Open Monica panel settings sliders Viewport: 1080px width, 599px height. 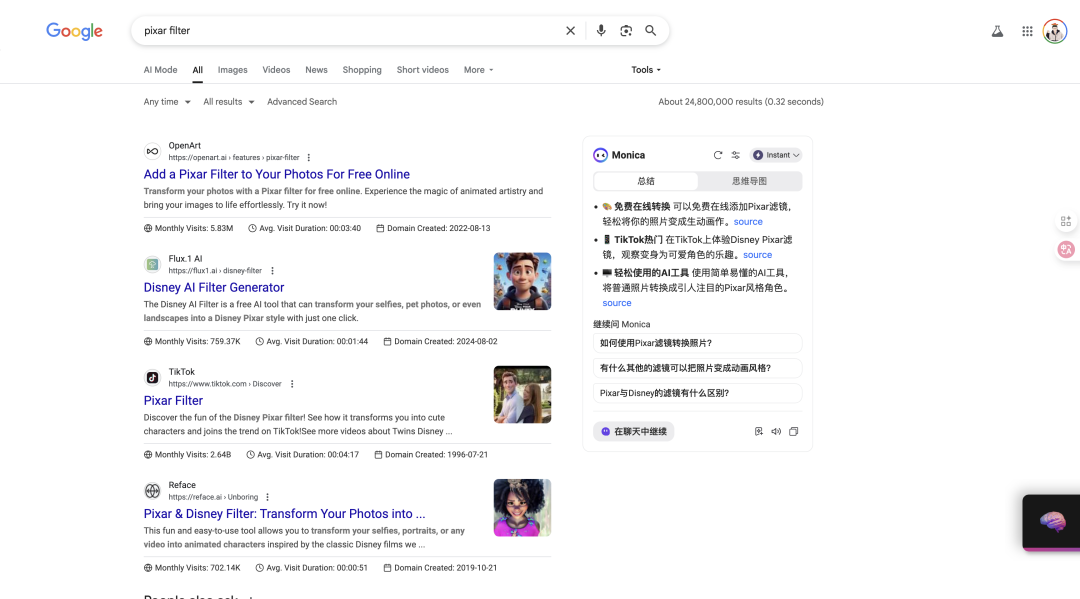736,155
